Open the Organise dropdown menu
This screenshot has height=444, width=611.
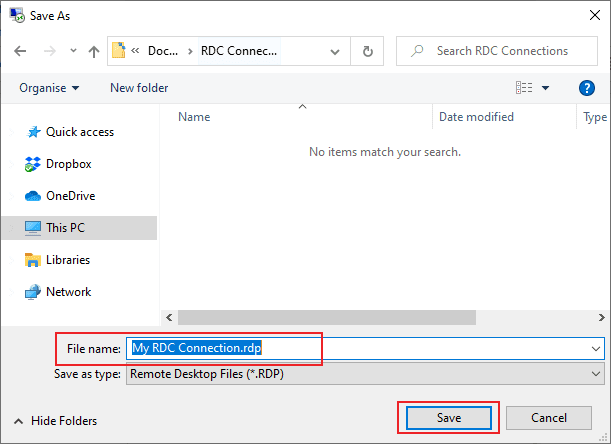click(x=49, y=88)
